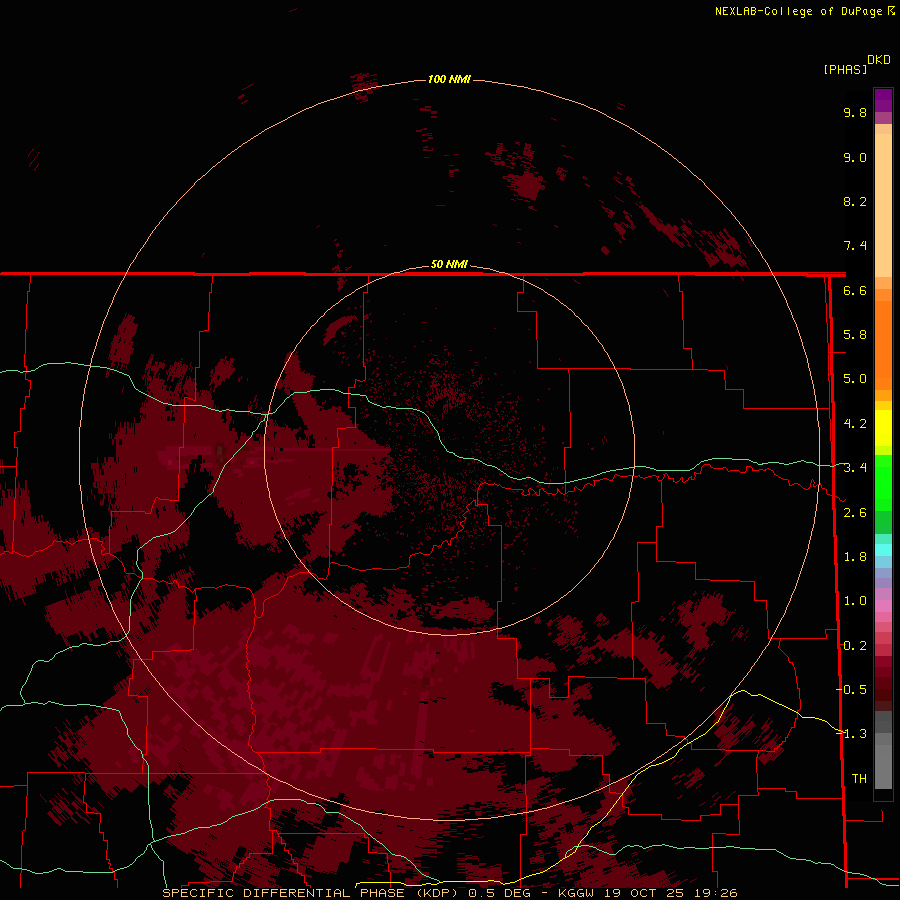Click the 7.4 value on the color scale
The width and height of the screenshot is (900, 900).
[855, 246]
